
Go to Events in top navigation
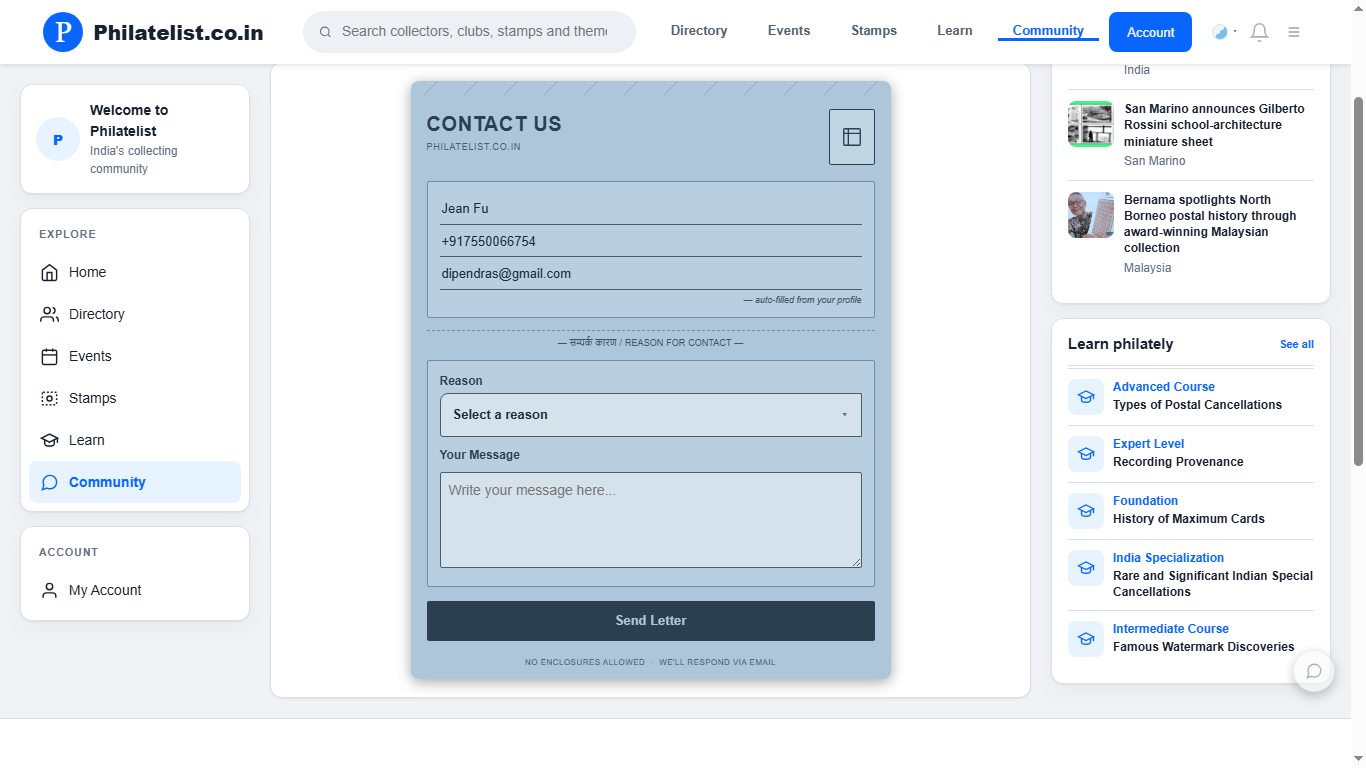pos(789,31)
